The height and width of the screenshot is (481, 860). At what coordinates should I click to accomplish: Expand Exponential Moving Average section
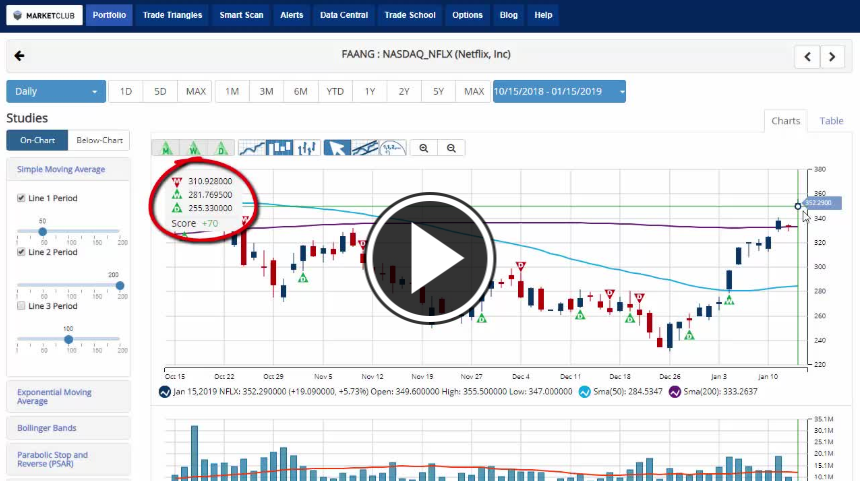[69, 397]
